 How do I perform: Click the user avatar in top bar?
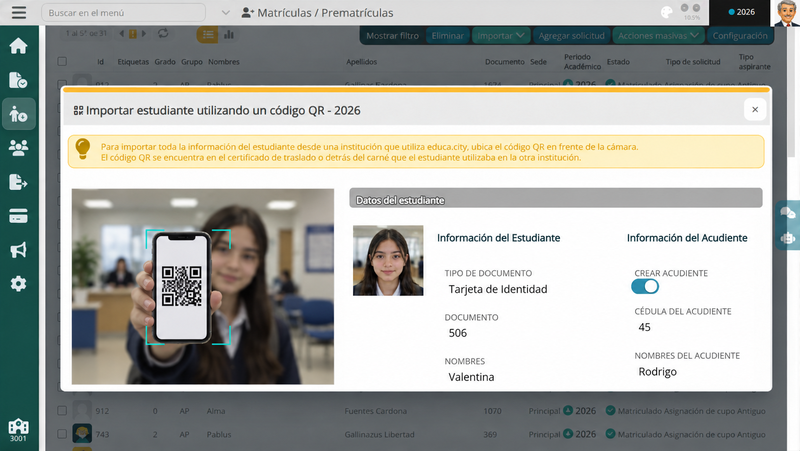pos(786,13)
